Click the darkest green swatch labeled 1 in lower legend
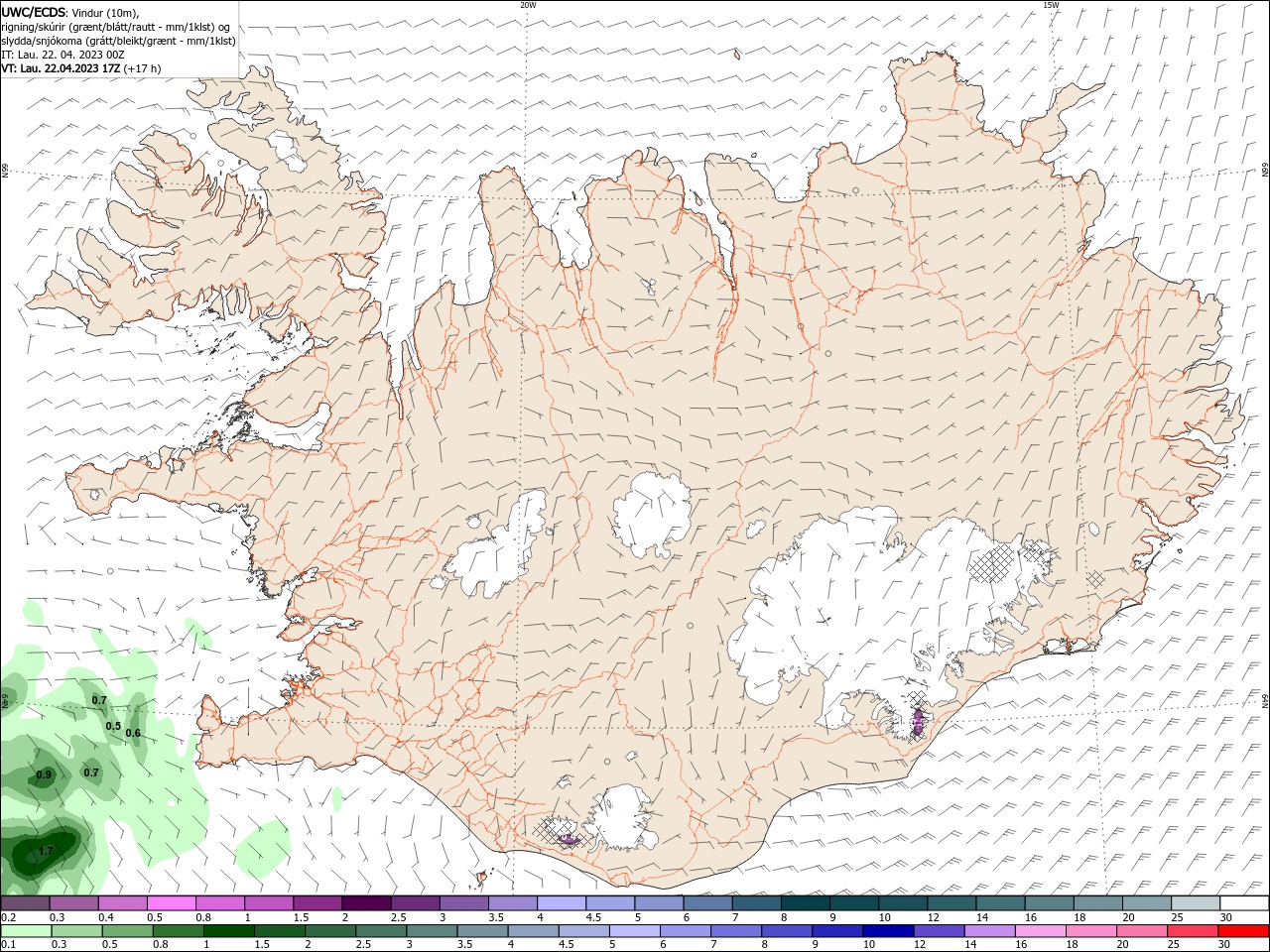 228,931
